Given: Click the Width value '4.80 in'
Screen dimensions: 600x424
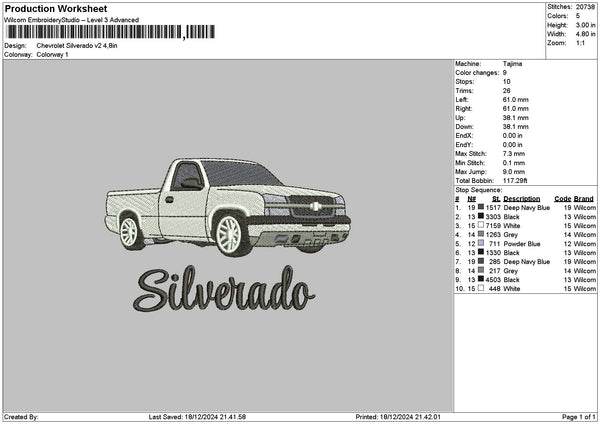Looking at the screenshot, I should (x=585, y=34).
